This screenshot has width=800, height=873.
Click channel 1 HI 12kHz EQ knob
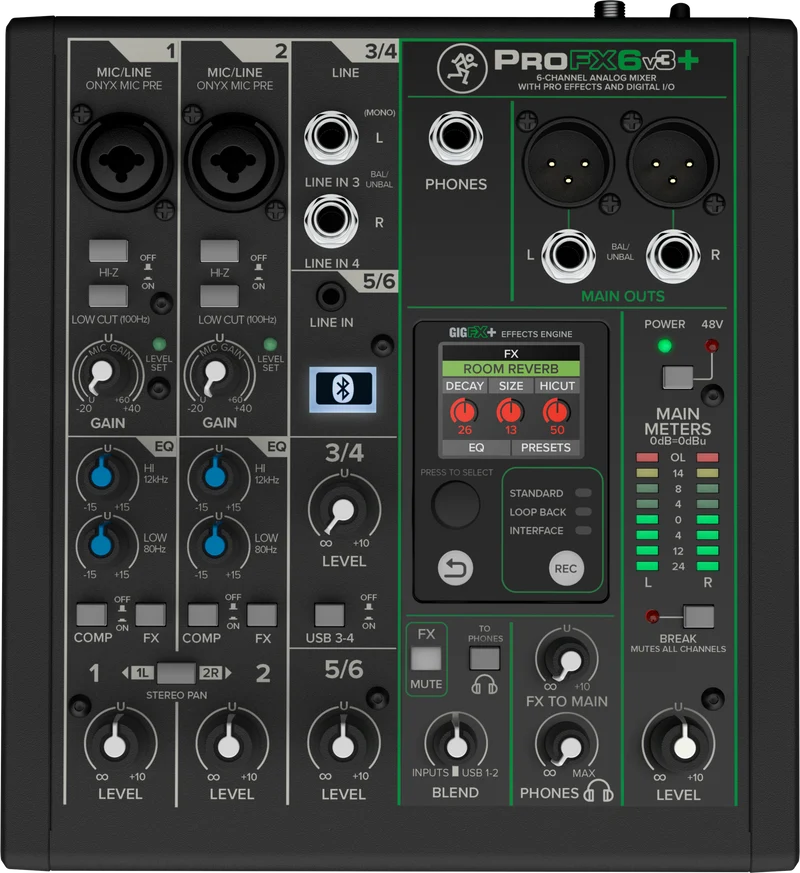102,477
